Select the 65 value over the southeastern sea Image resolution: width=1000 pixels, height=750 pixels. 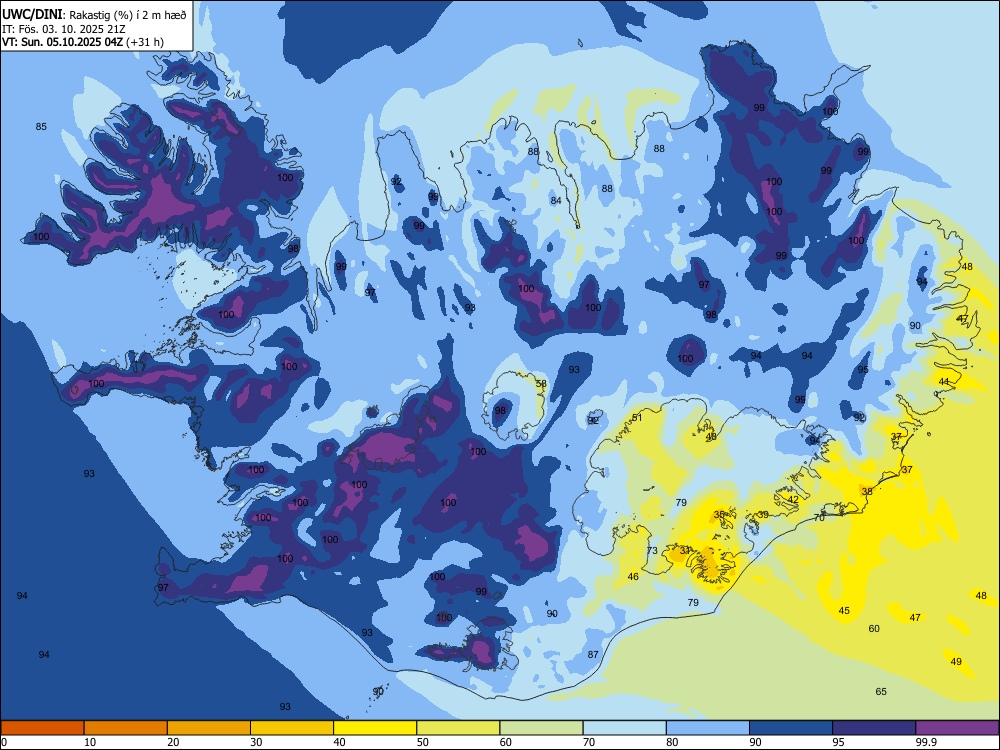(881, 692)
